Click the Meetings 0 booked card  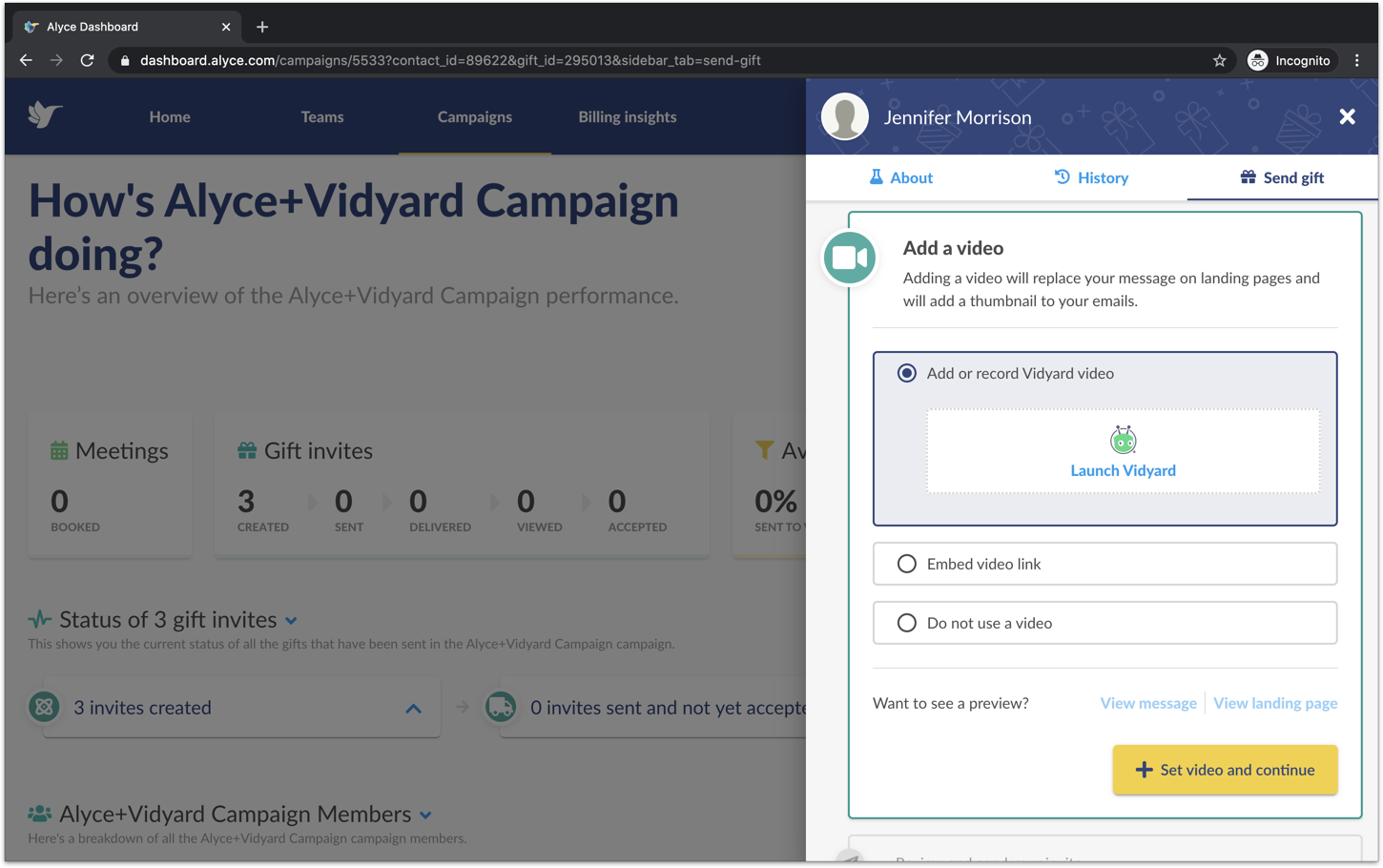[110, 486]
